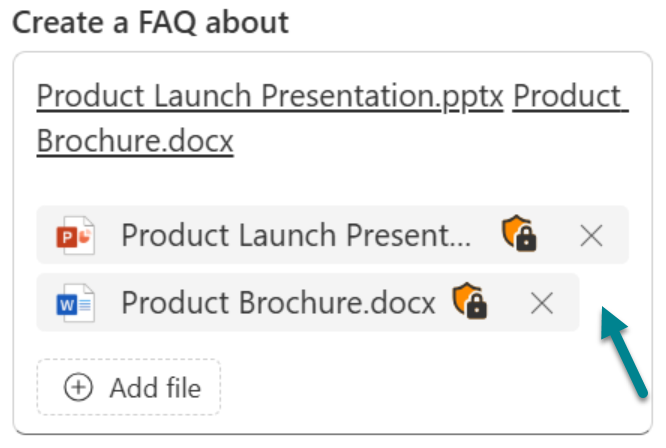Click the "Create a FAQ about" heading
Viewport: 666px width, 448px height.
150,22
